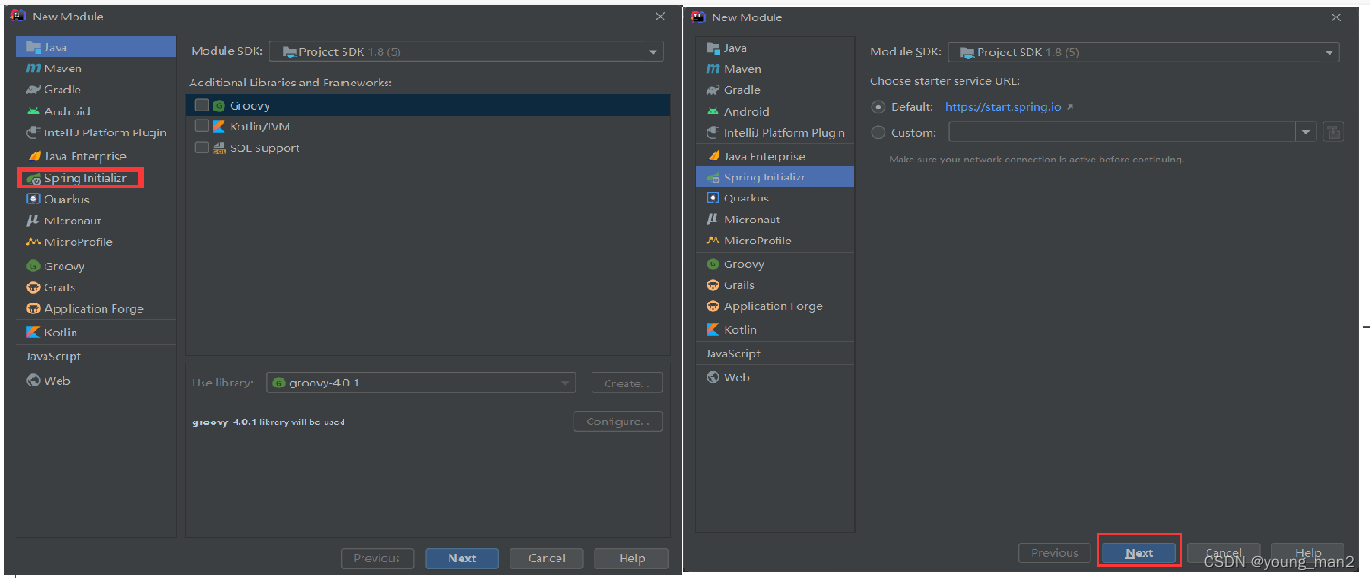This screenshot has width=1370, height=581.
Task: Expand the Custom URL history dropdown arrow
Action: coord(1306,132)
